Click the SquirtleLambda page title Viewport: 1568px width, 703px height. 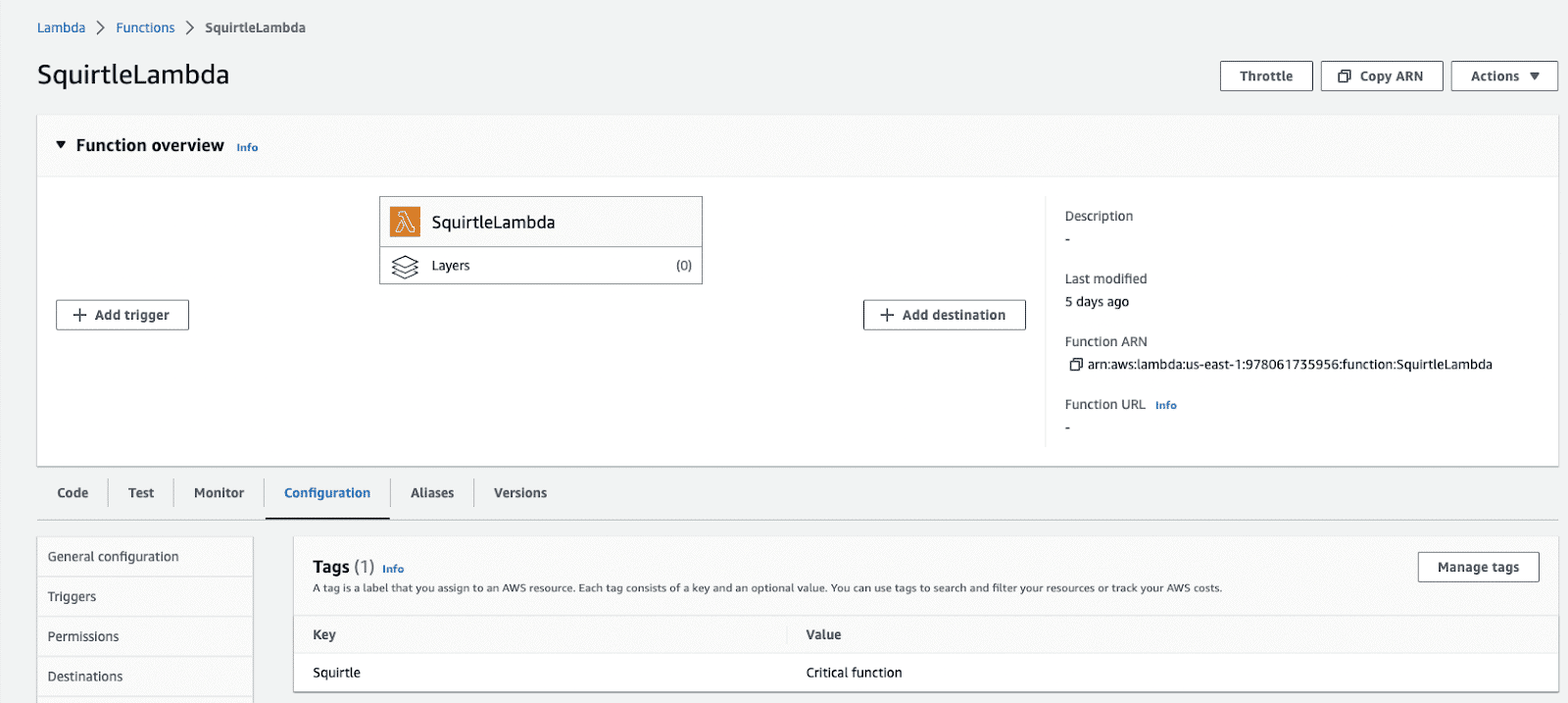point(133,75)
